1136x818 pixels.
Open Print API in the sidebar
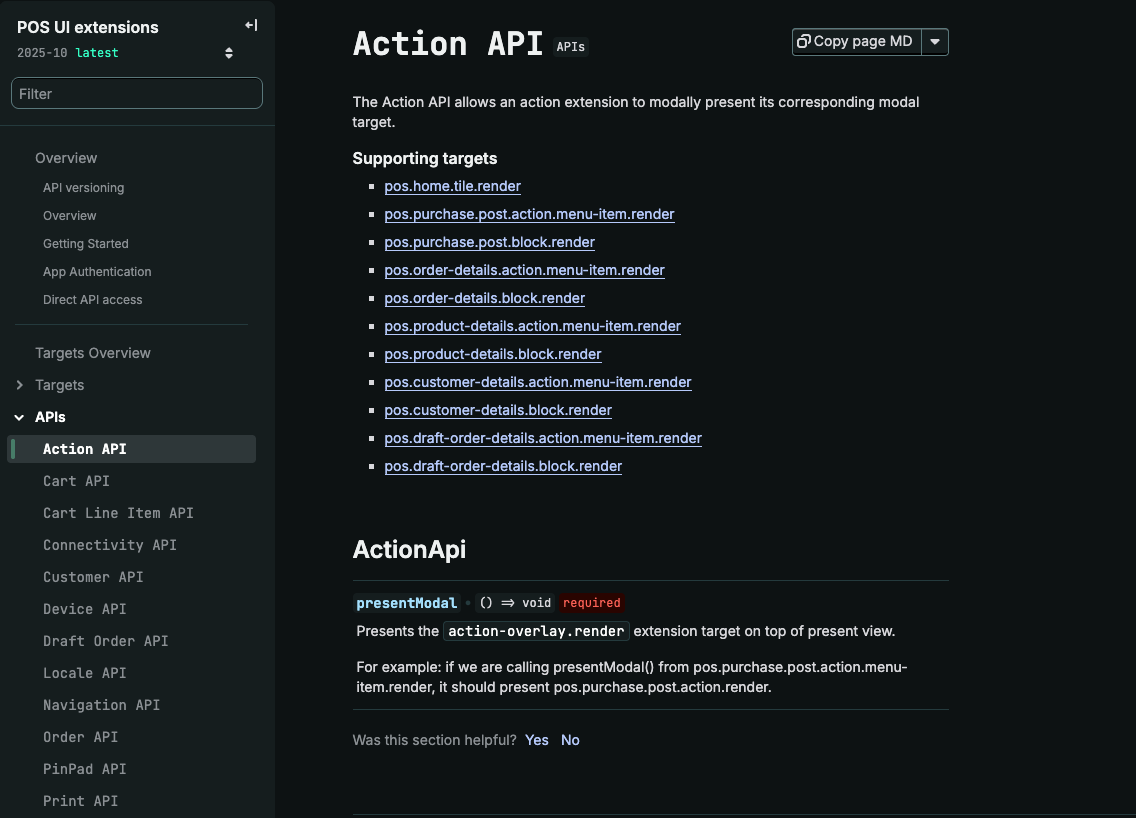[x=80, y=801]
